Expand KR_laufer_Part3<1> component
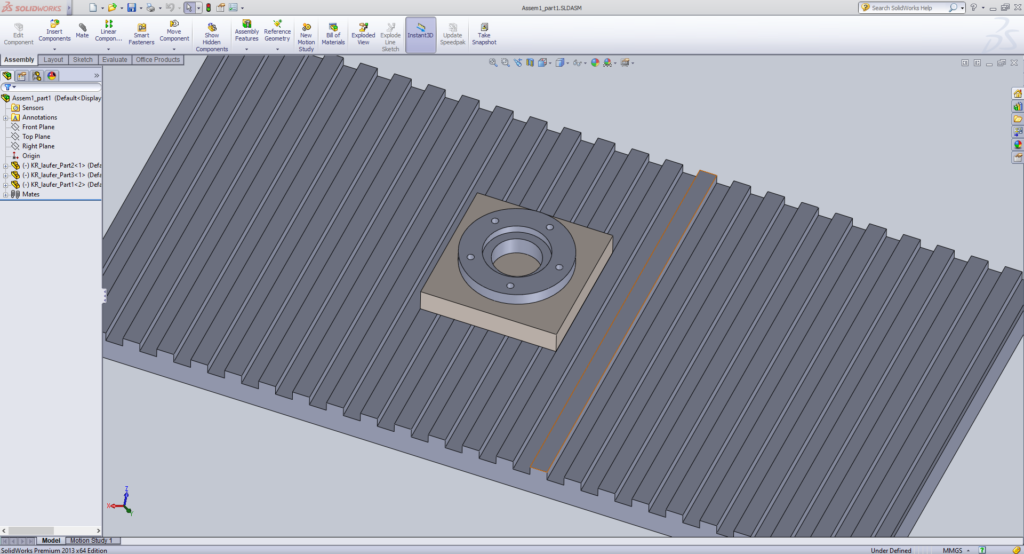Viewport: 1024px width, 554px height. coord(6,175)
